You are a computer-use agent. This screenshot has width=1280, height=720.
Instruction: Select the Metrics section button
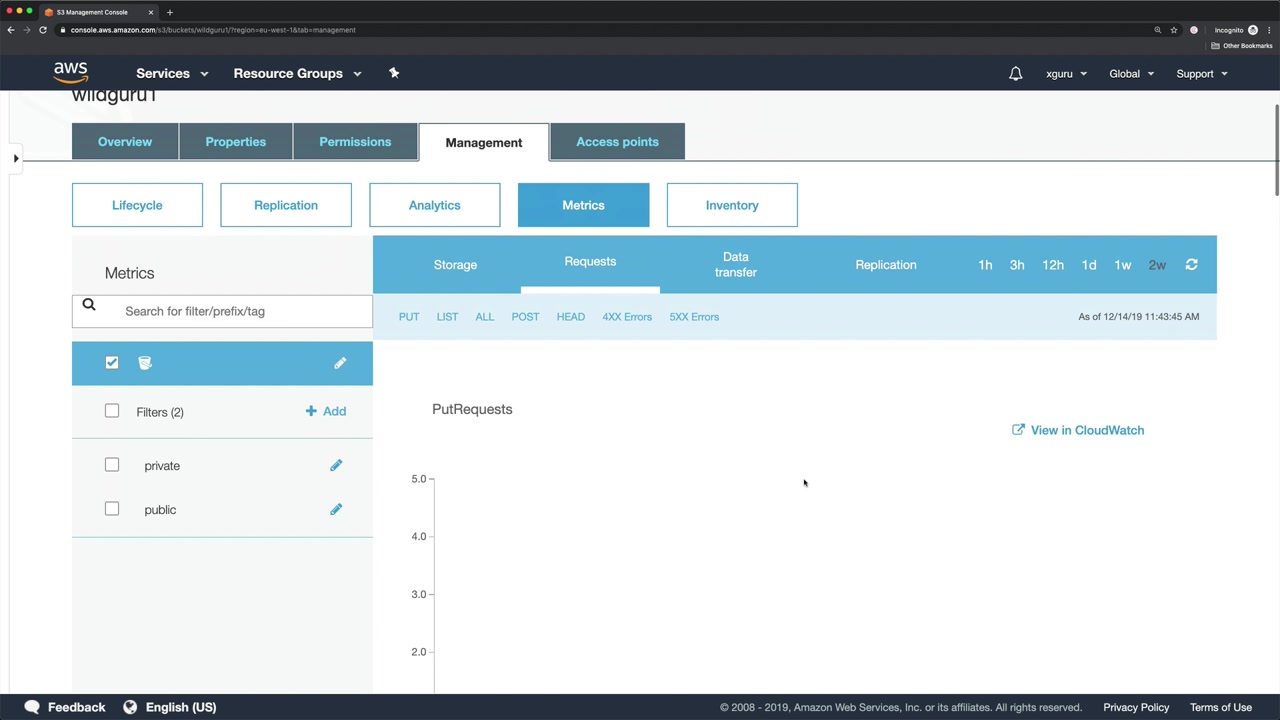[x=583, y=205]
